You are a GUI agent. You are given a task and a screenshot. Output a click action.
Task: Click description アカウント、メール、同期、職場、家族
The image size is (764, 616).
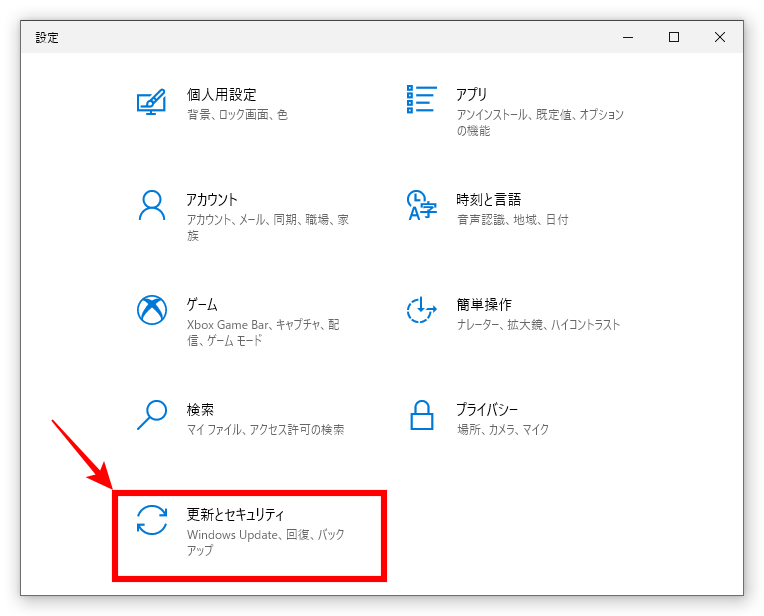click(x=268, y=228)
